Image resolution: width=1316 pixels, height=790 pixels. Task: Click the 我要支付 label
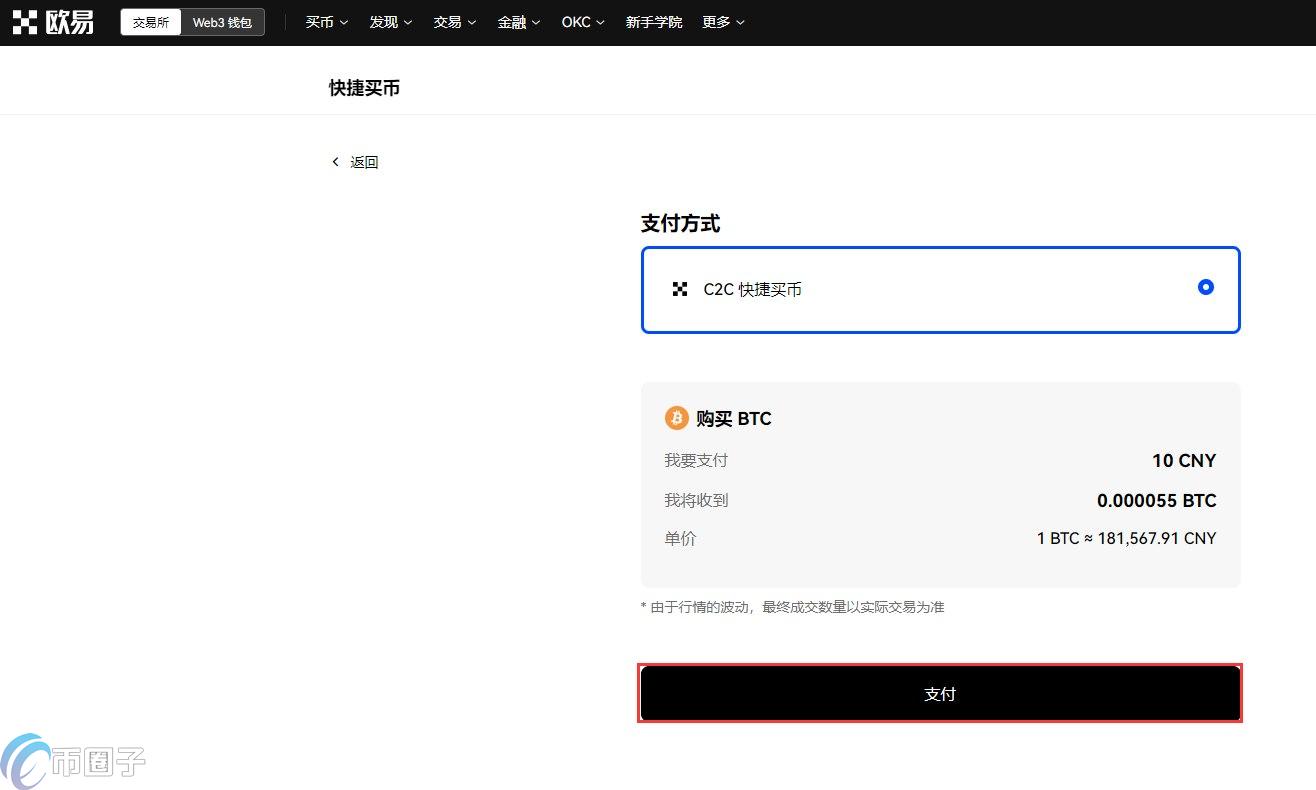coord(696,461)
